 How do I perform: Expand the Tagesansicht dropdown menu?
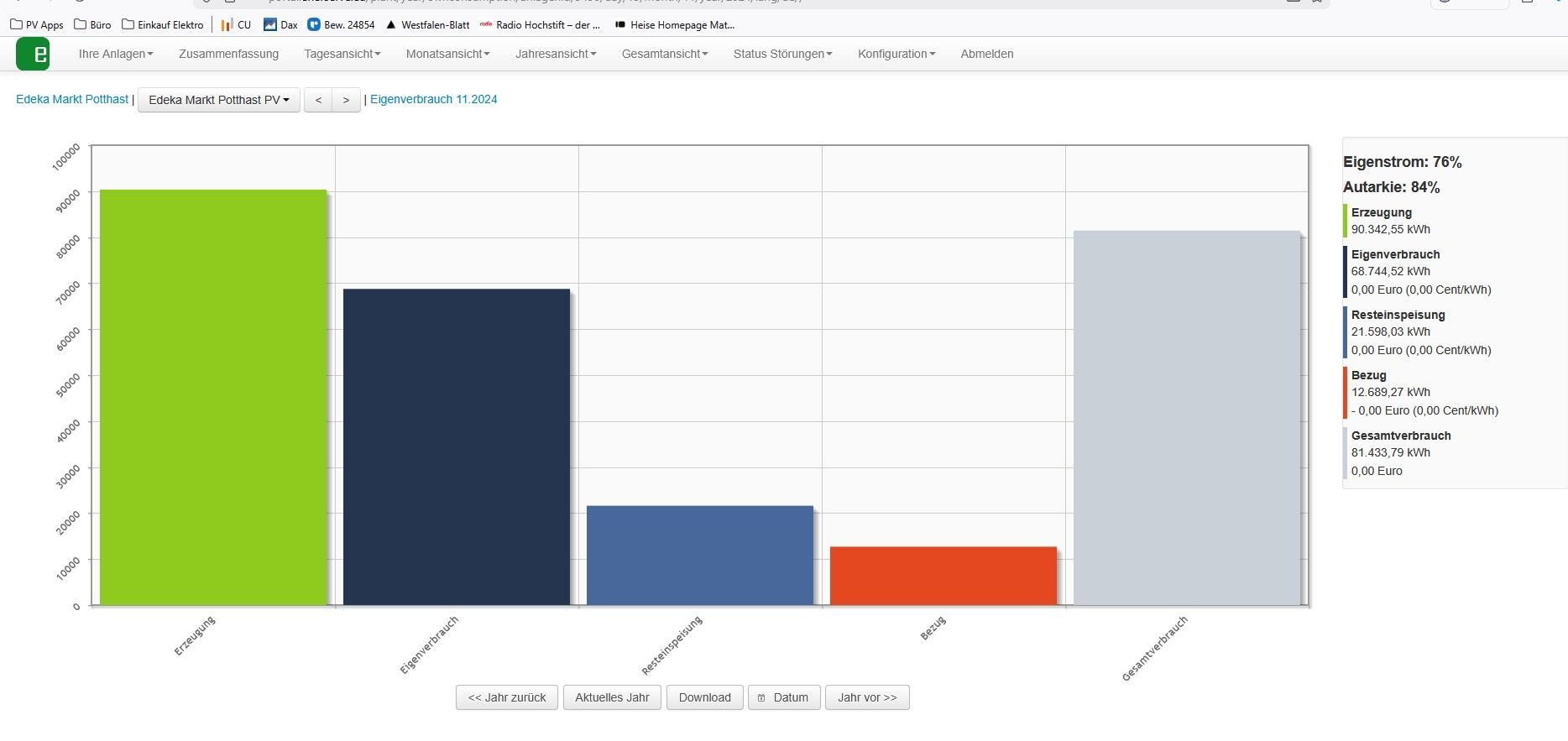(x=342, y=54)
